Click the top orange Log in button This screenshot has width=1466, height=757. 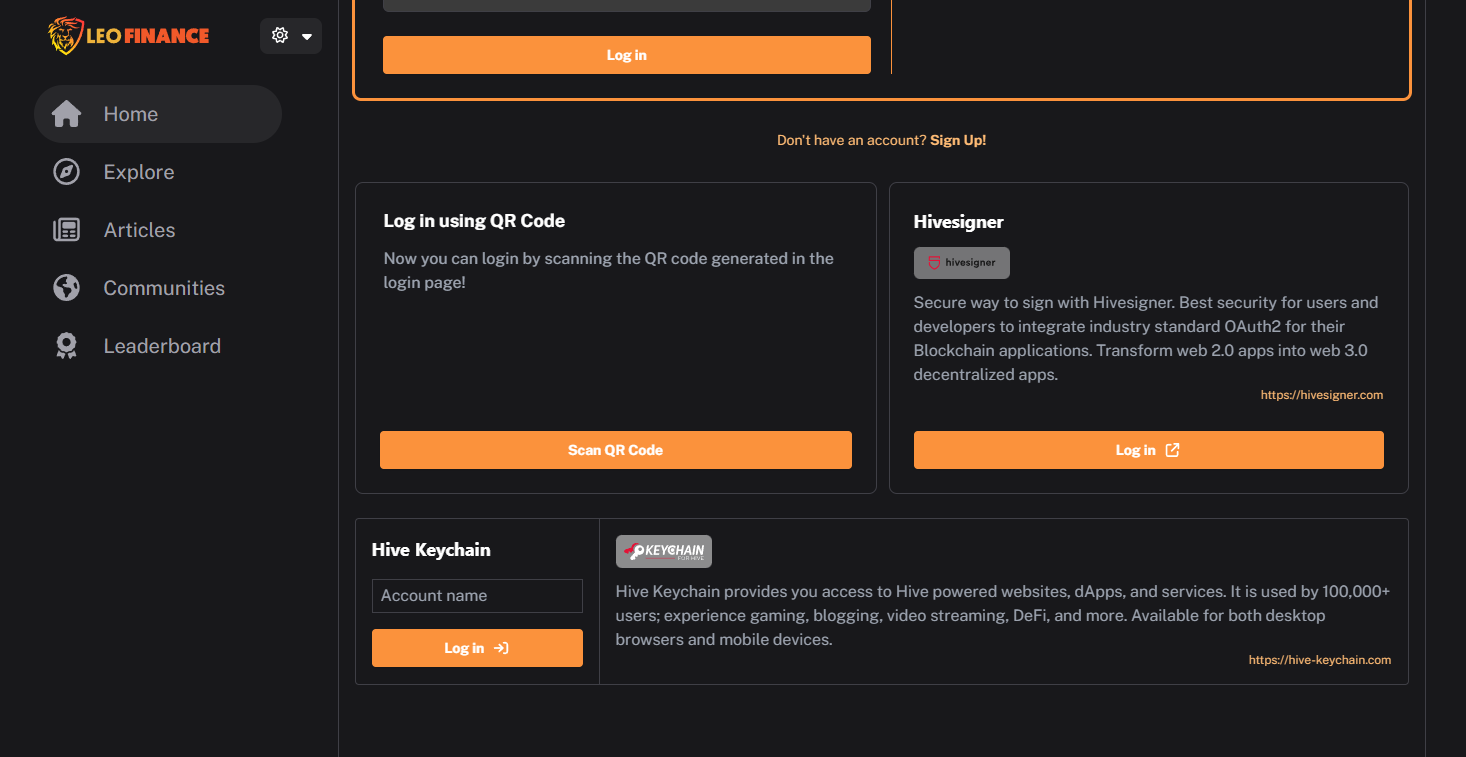click(627, 55)
